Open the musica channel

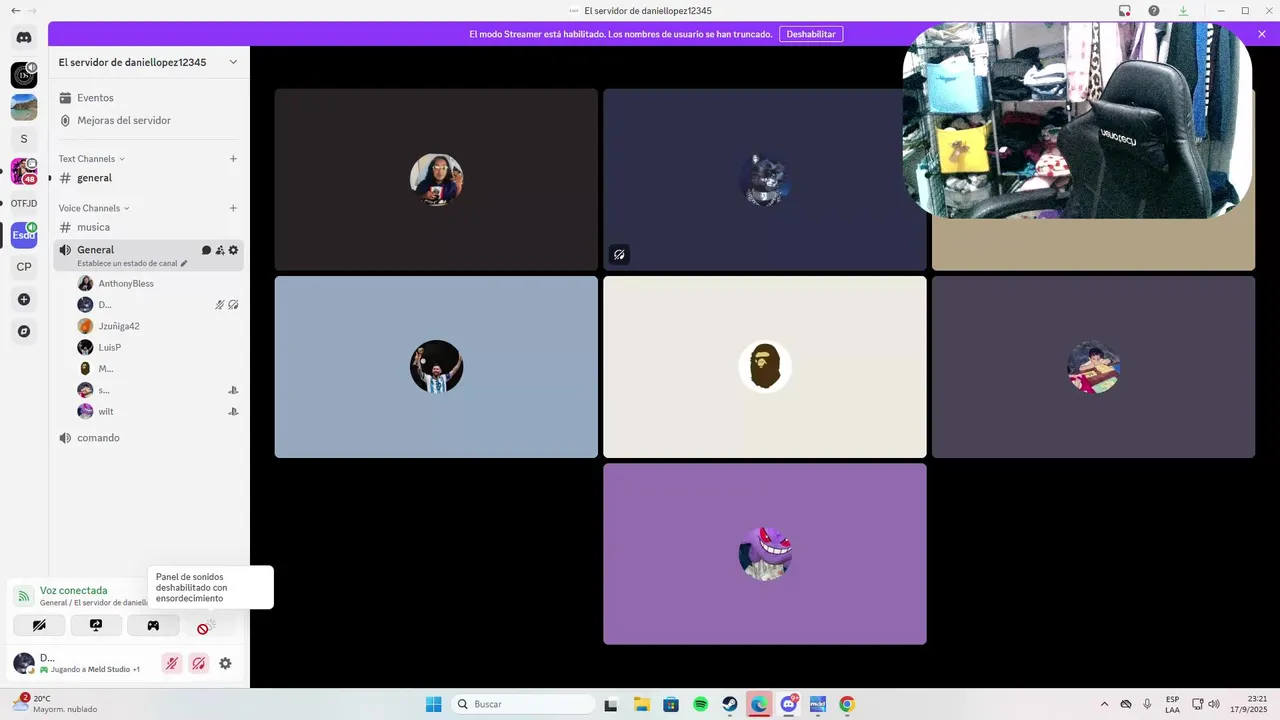click(x=148, y=227)
